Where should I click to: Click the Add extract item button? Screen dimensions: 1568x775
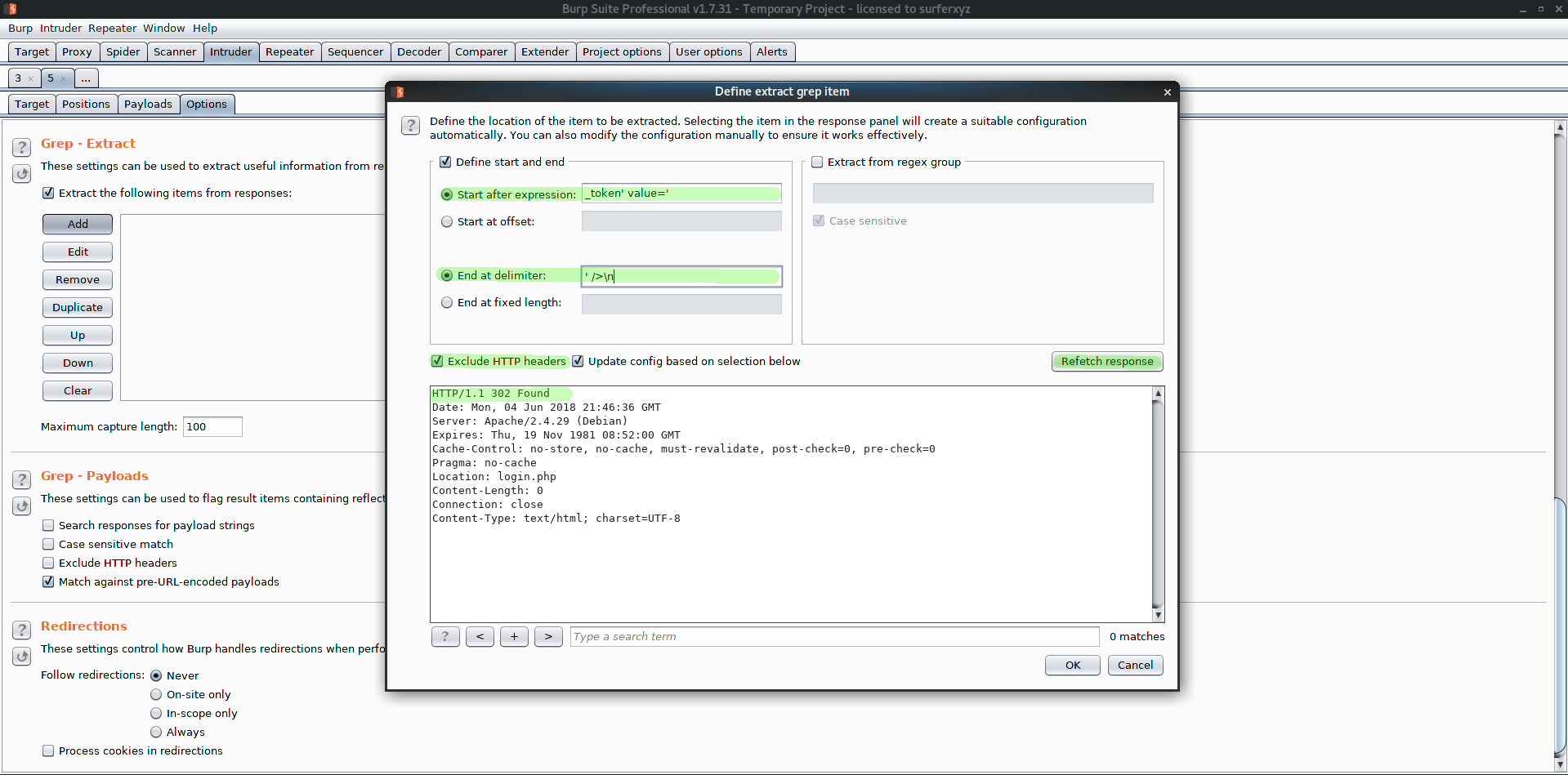pyautogui.click(x=78, y=224)
